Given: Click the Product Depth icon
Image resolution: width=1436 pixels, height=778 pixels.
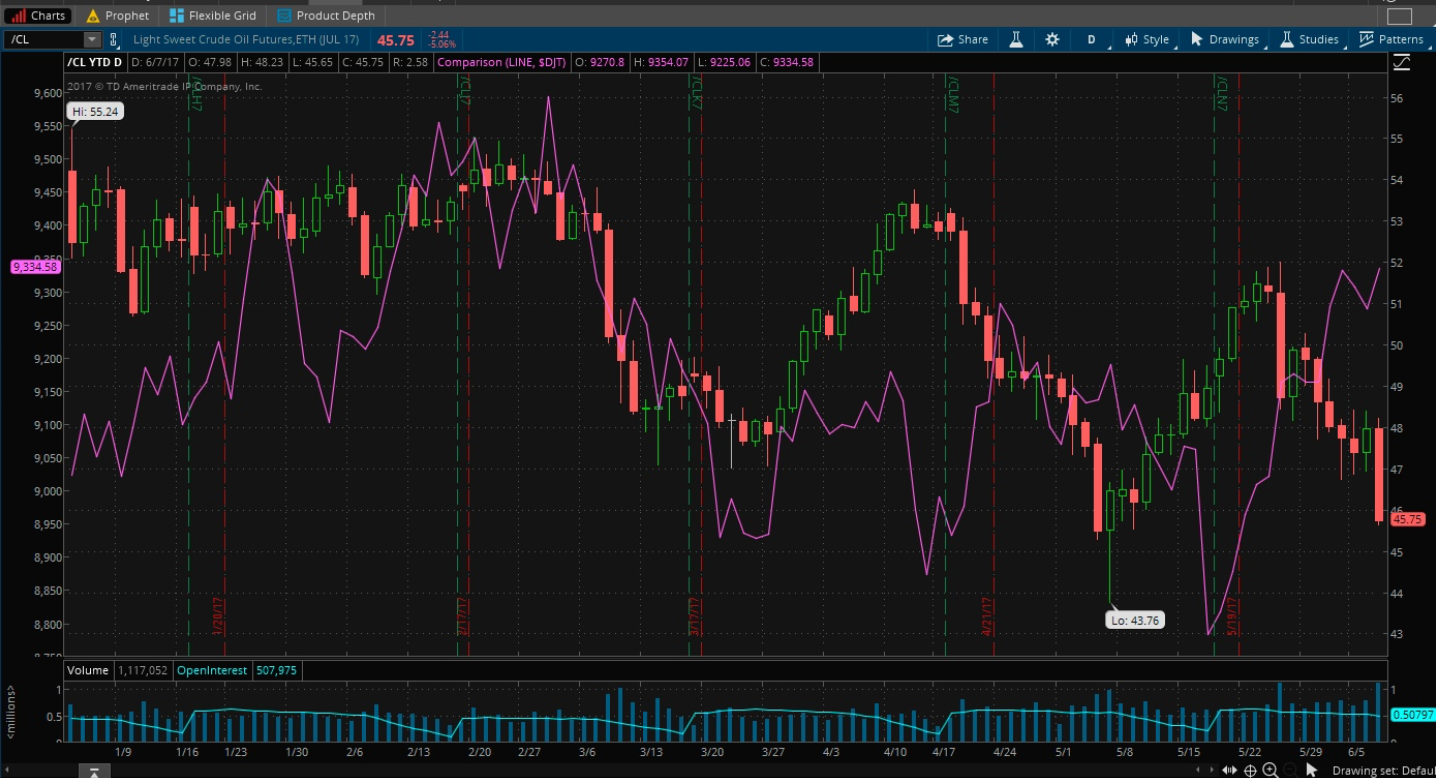Looking at the screenshot, I should (x=285, y=15).
